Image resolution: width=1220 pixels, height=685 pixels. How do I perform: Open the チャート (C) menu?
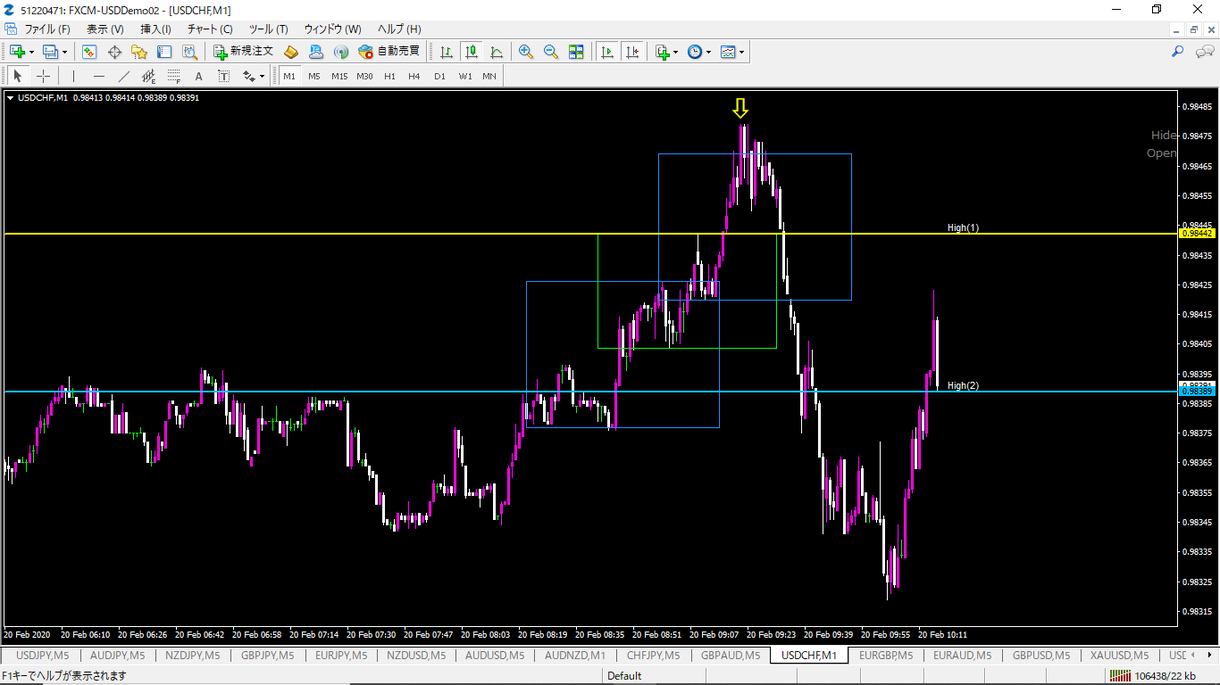coord(210,29)
